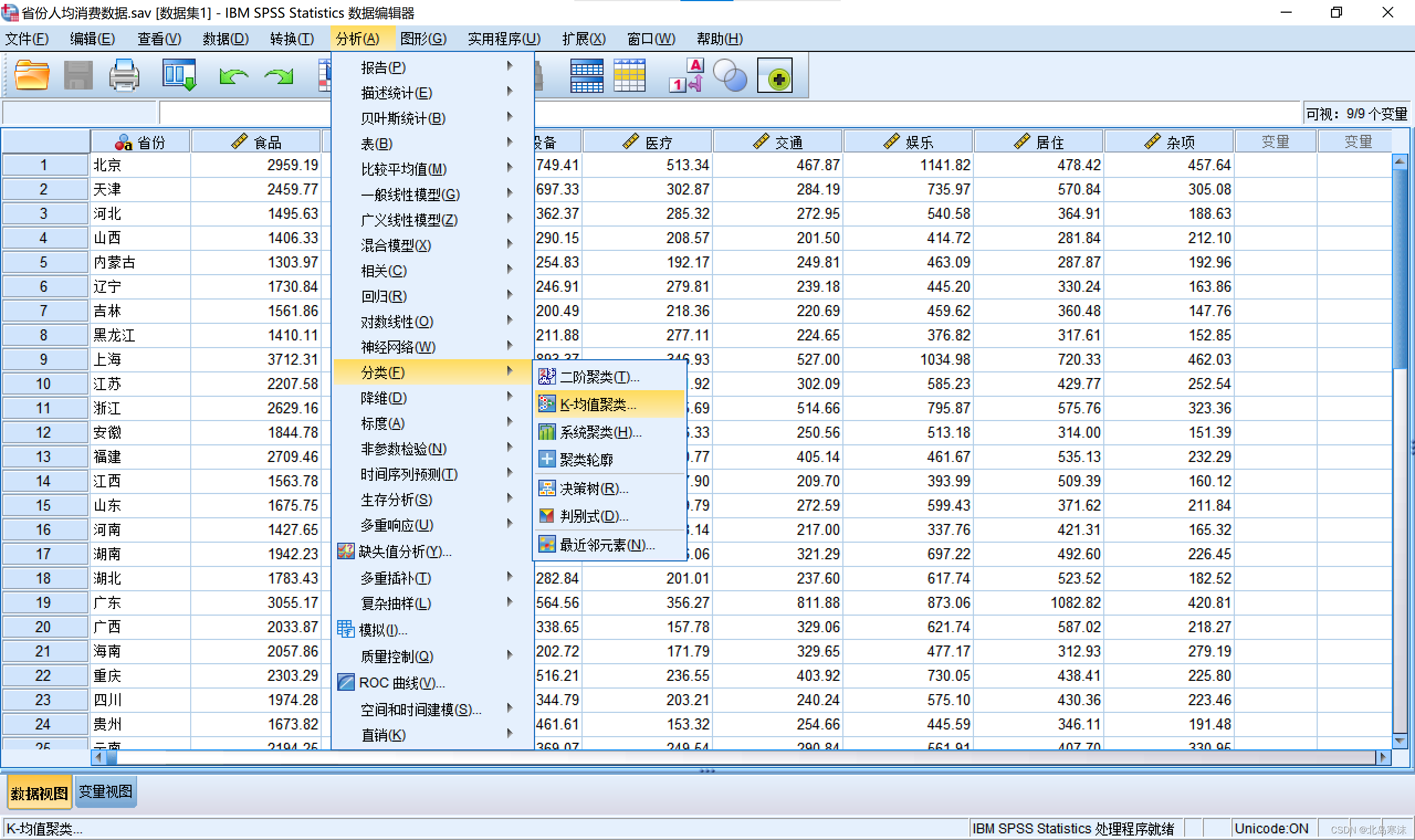Expand 非参数检验 submenu
Image resolution: width=1415 pixels, height=840 pixels.
pos(432,449)
